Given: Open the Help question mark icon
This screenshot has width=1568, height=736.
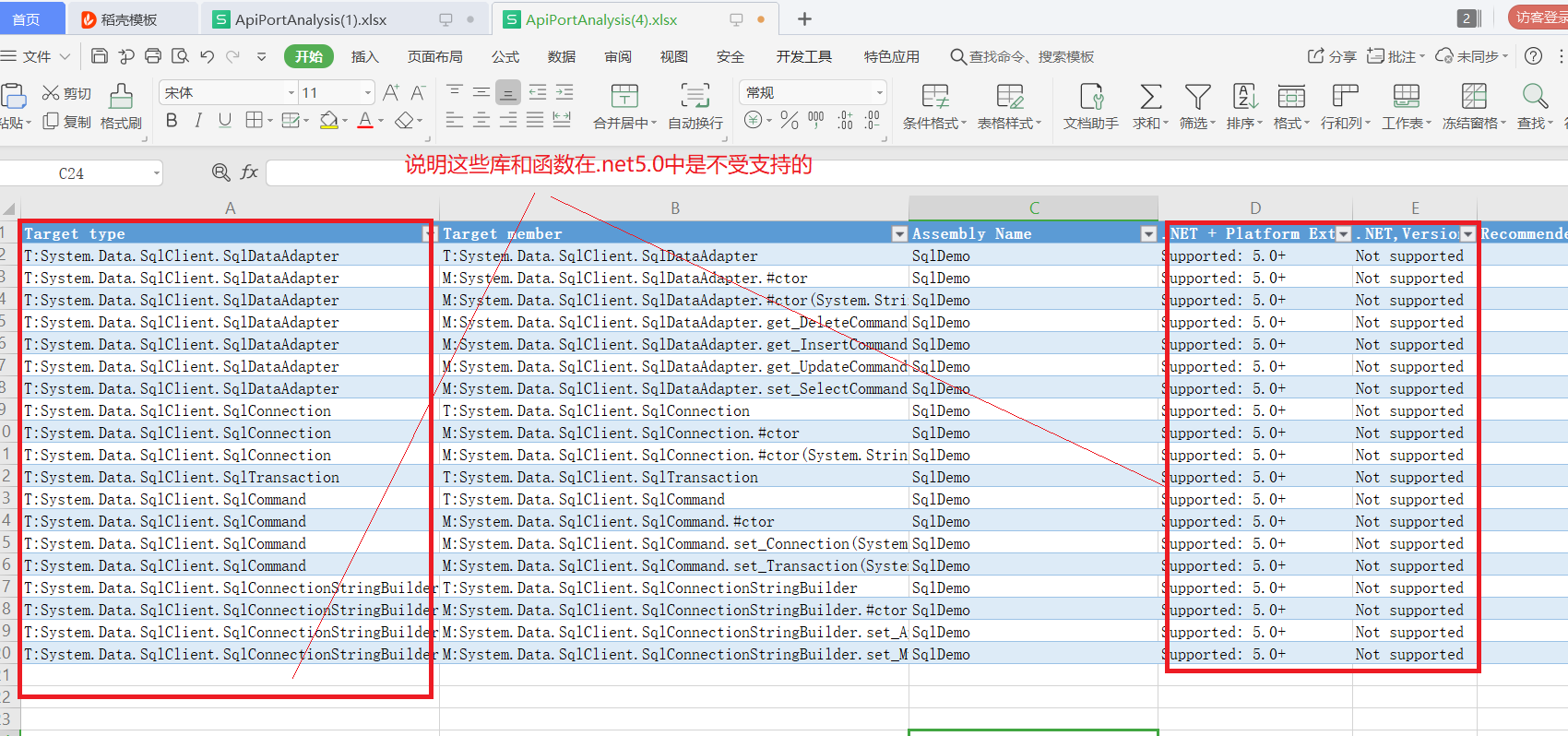Looking at the screenshot, I should (x=1533, y=56).
